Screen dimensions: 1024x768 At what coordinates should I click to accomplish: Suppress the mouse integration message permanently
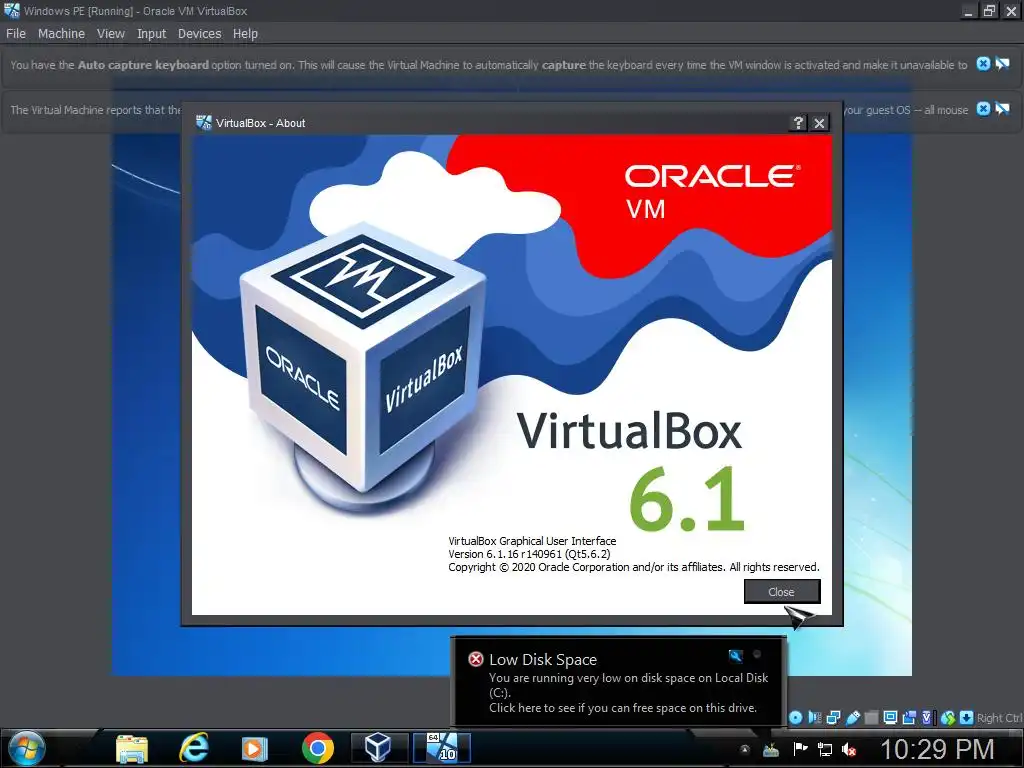[x=1002, y=109]
